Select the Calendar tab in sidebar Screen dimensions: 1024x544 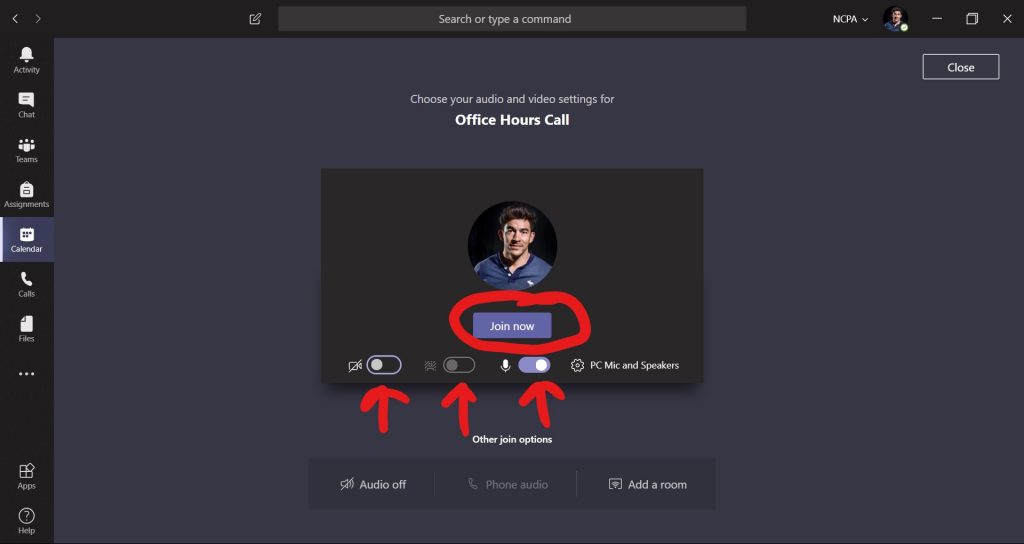(x=26, y=240)
